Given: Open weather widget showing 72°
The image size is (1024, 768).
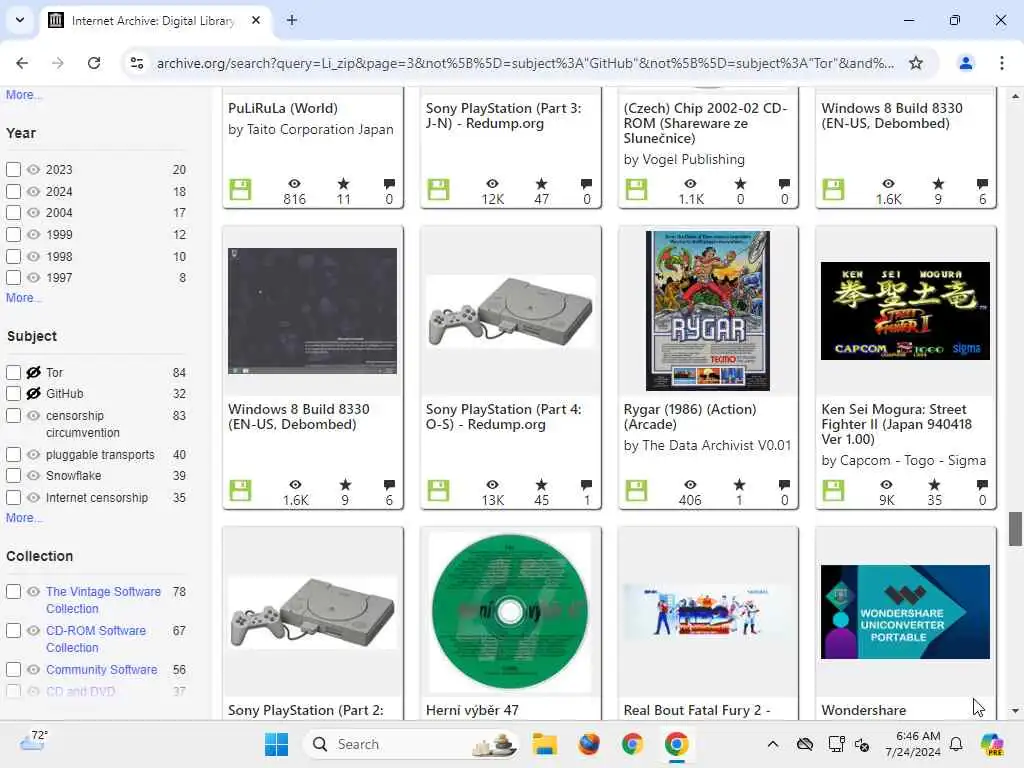Looking at the screenshot, I should click(x=33, y=742).
